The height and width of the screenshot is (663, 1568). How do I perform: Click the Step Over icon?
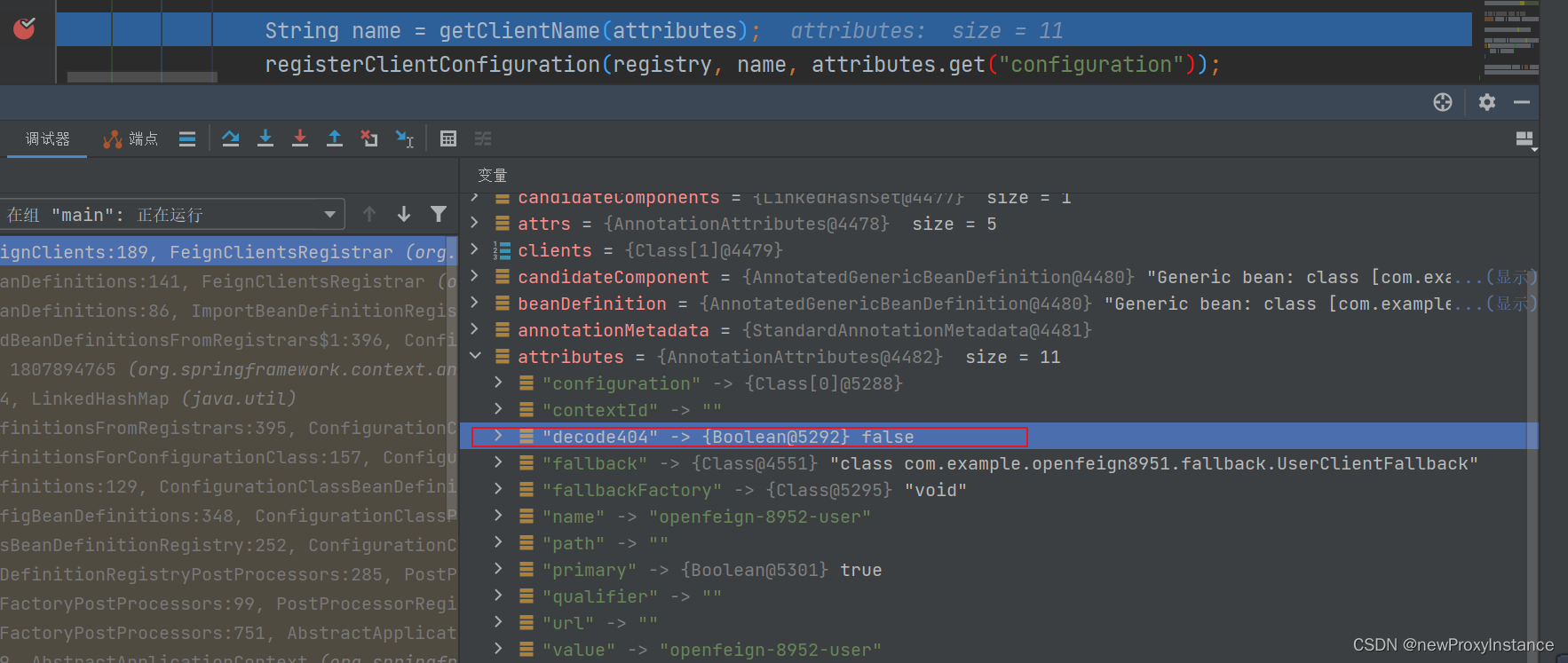coord(231,138)
